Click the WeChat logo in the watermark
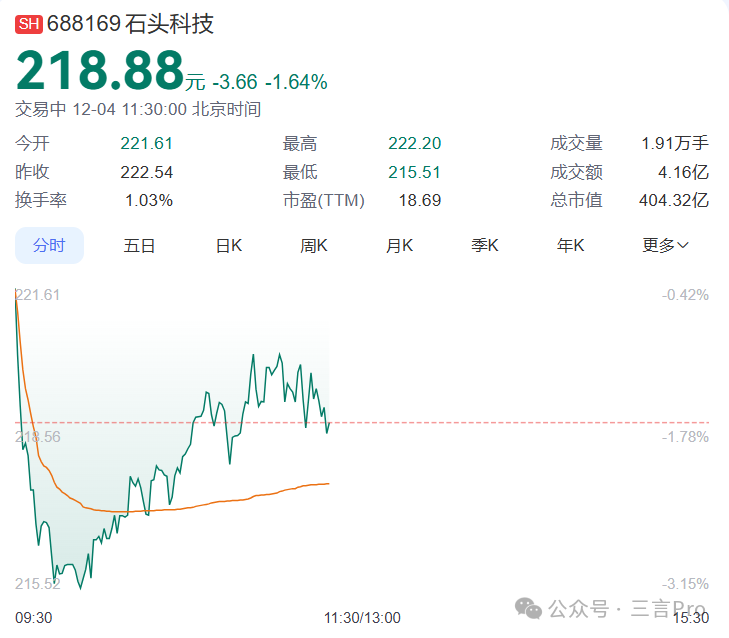 pos(529,609)
